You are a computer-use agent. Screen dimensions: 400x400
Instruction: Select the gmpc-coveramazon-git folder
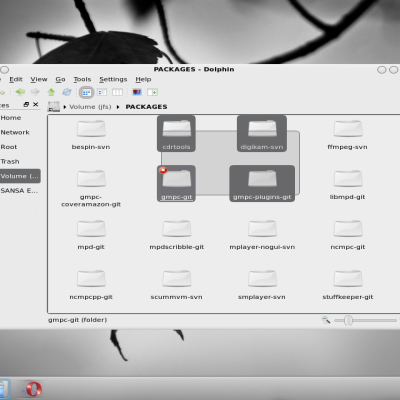tap(91, 188)
